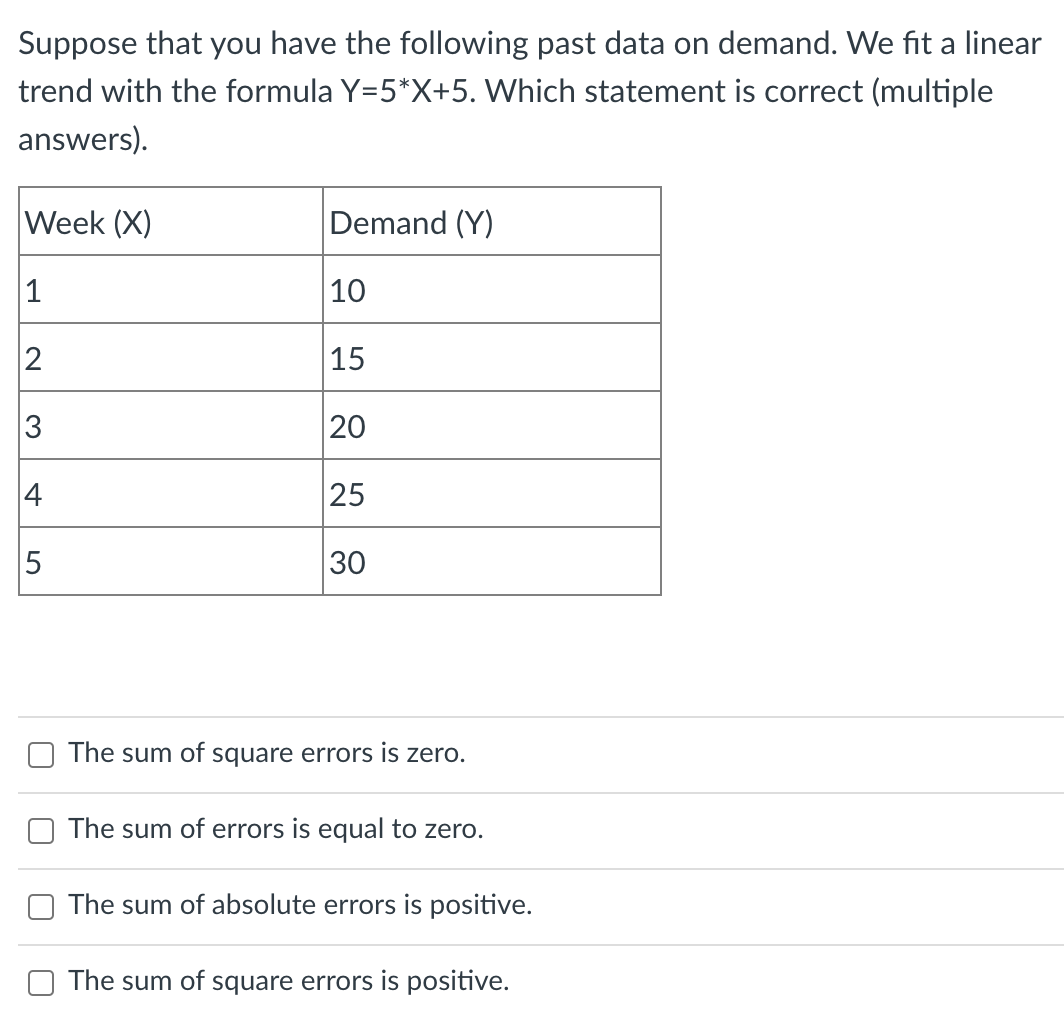Click the demand value 25 cell
The height and width of the screenshot is (1010, 1064).
[x=491, y=494]
